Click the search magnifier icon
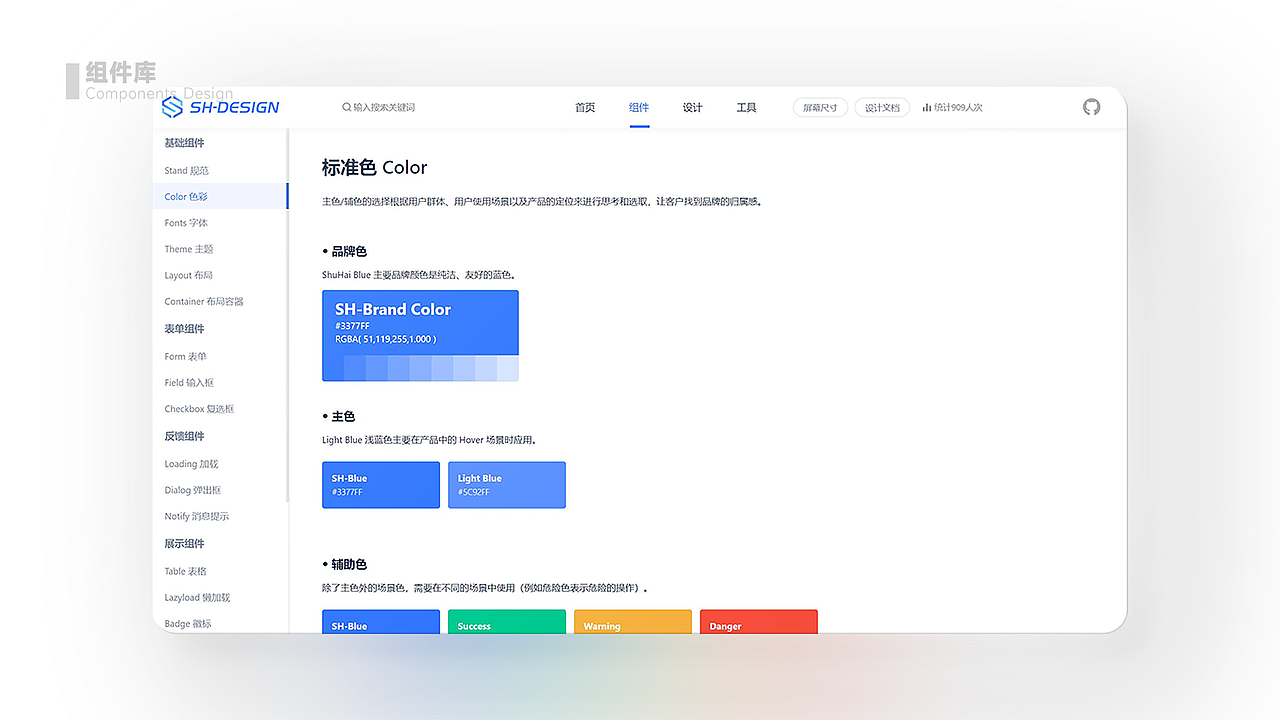The image size is (1280, 720). [347, 107]
